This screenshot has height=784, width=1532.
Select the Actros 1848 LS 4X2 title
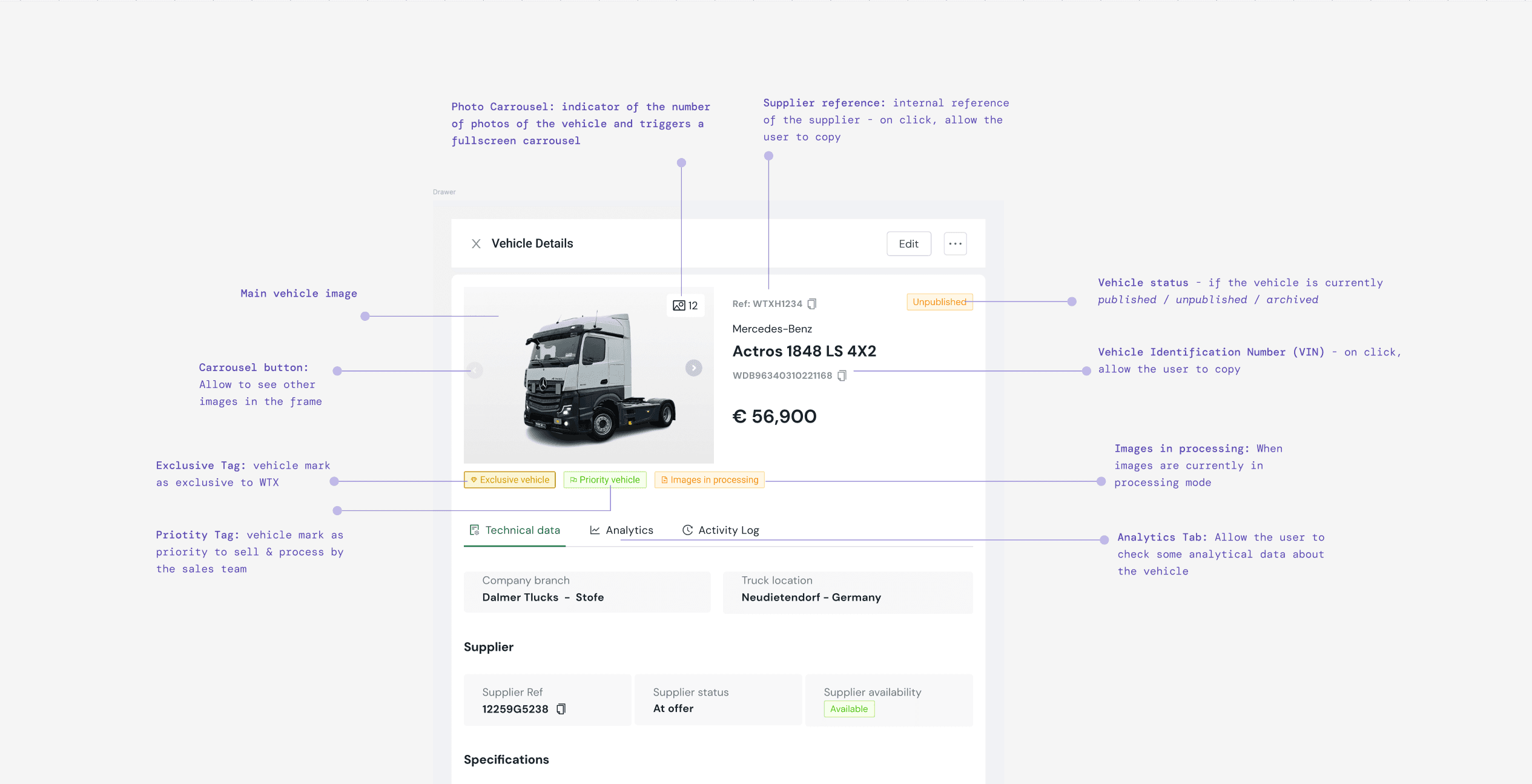coord(804,351)
